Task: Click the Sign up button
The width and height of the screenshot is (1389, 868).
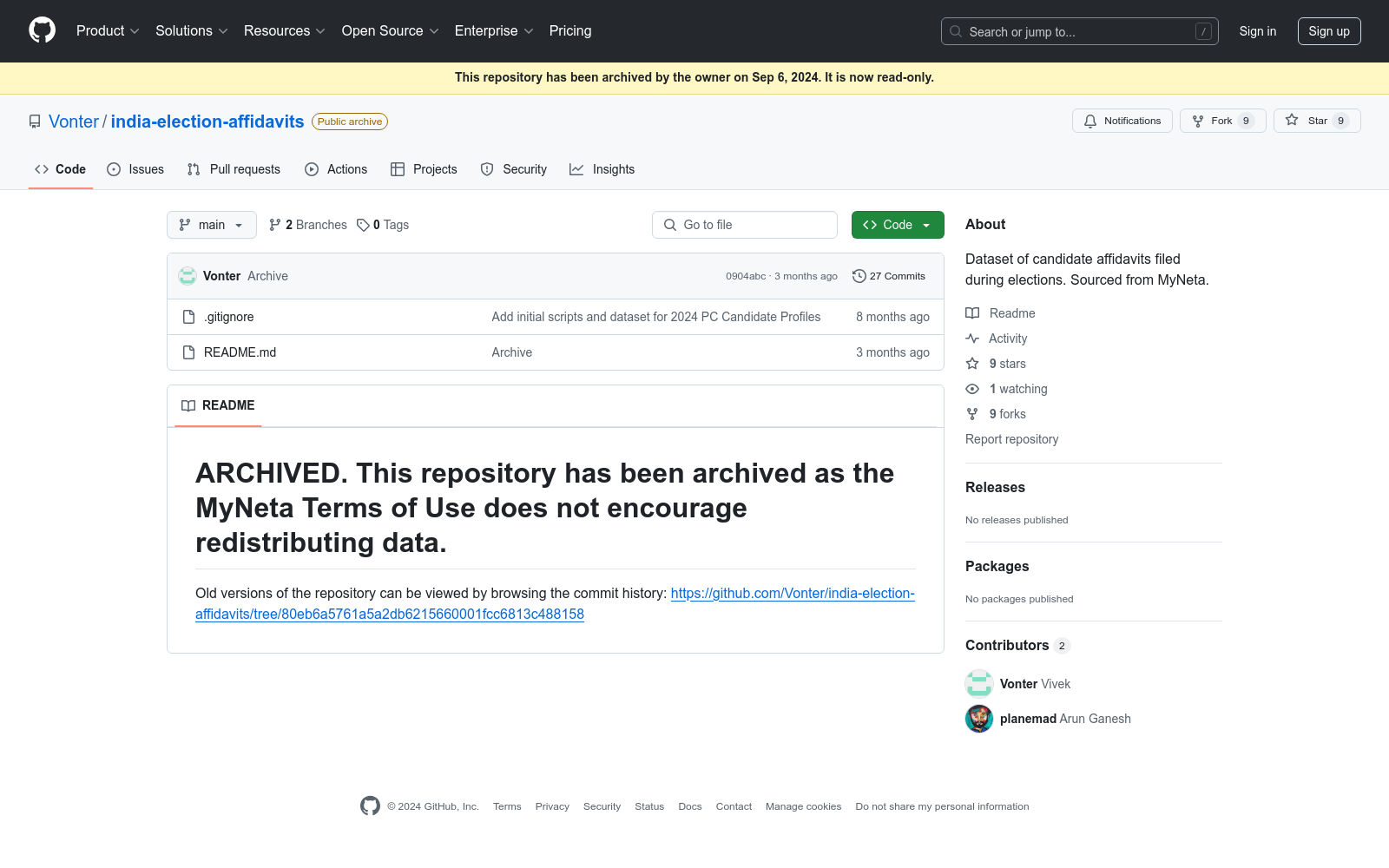Action: coord(1329,31)
